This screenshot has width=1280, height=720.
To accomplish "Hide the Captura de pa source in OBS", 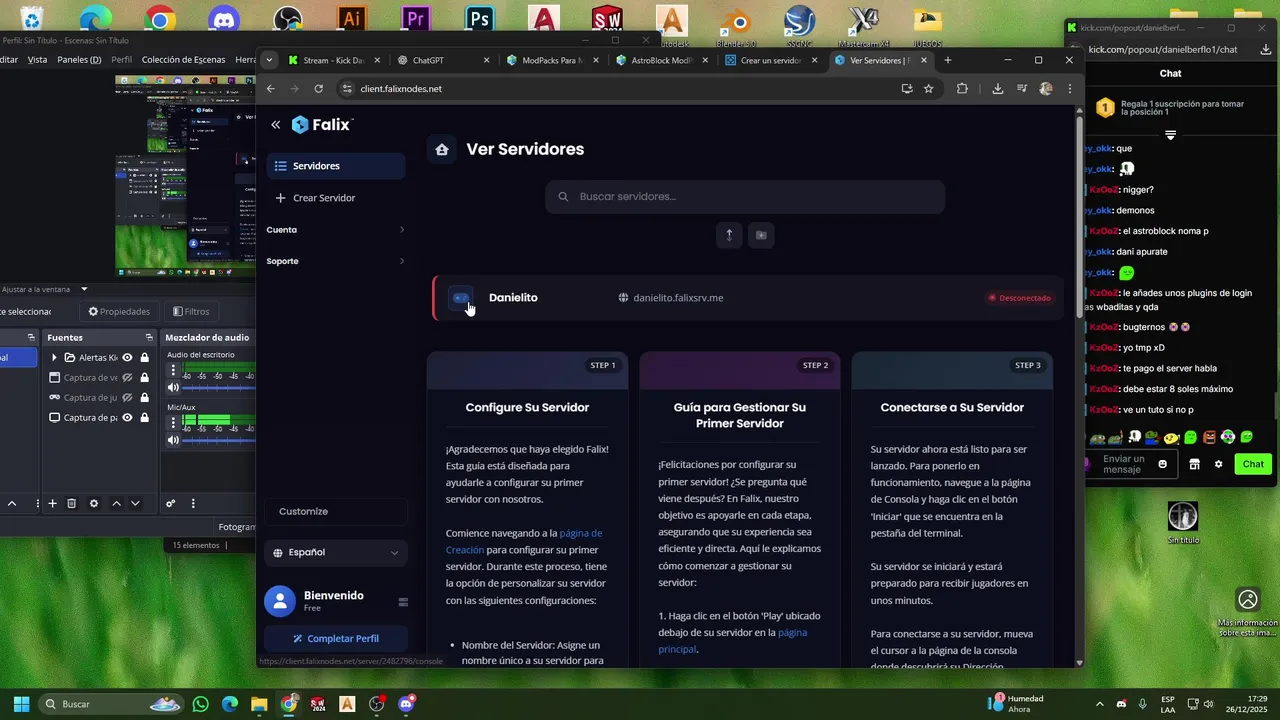I will [127, 418].
